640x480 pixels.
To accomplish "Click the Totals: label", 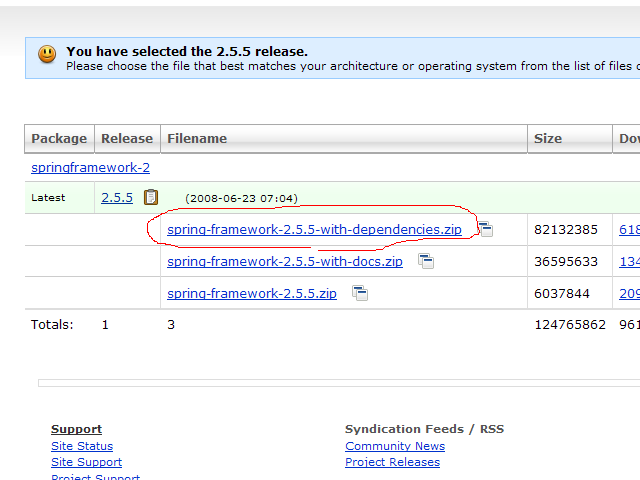I will point(52,324).
